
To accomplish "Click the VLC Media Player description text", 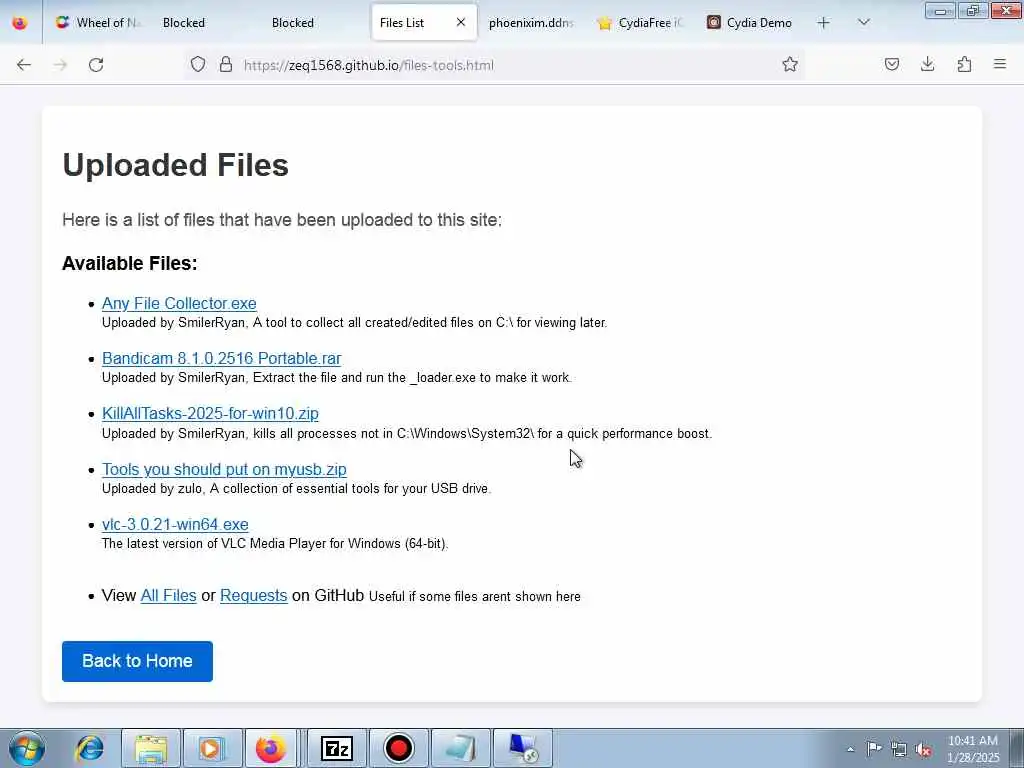I will click(x=275, y=543).
